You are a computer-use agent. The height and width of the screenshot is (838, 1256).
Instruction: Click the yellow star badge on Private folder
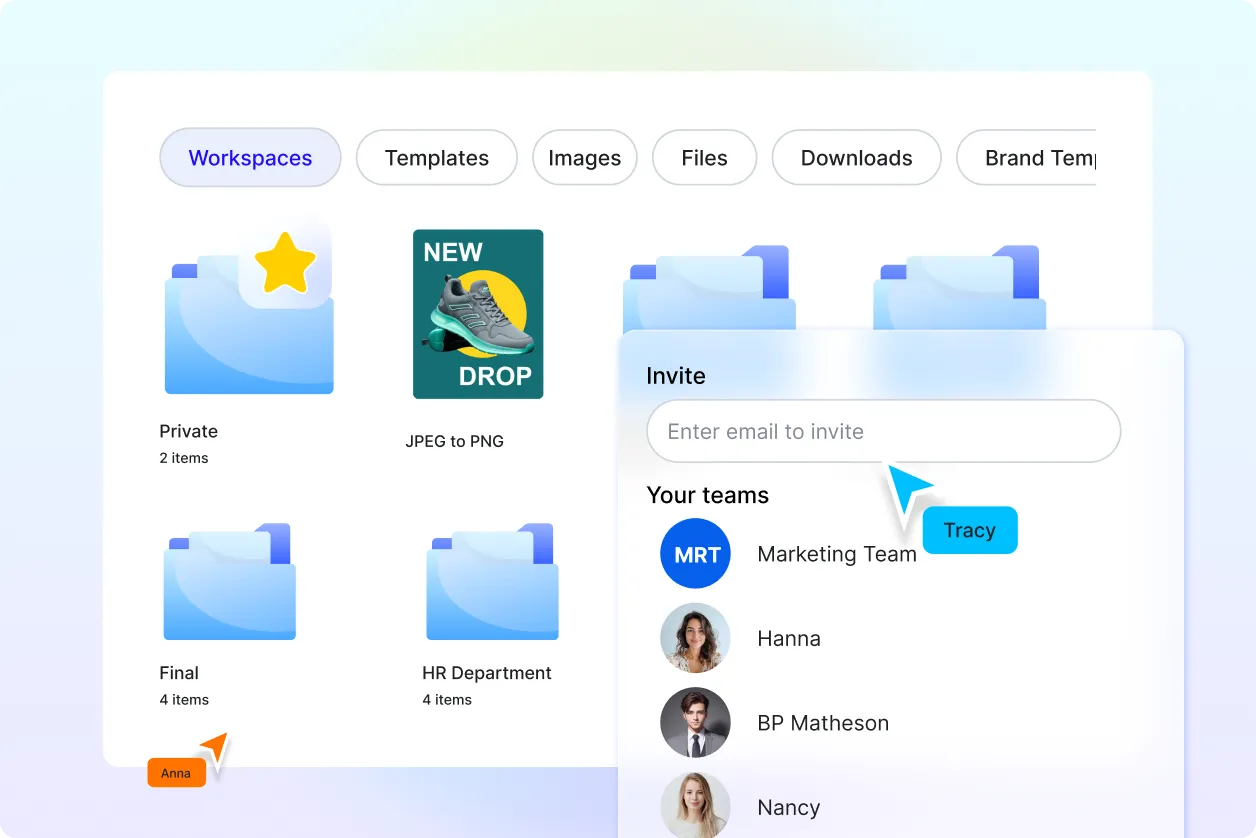pos(285,263)
